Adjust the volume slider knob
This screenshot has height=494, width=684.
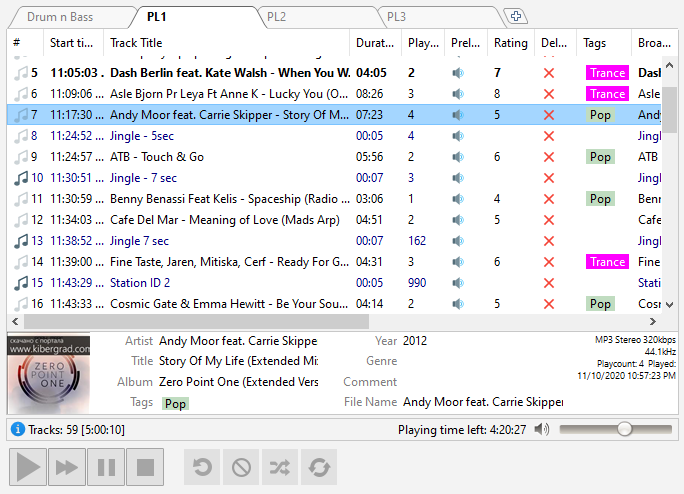(625, 429)
